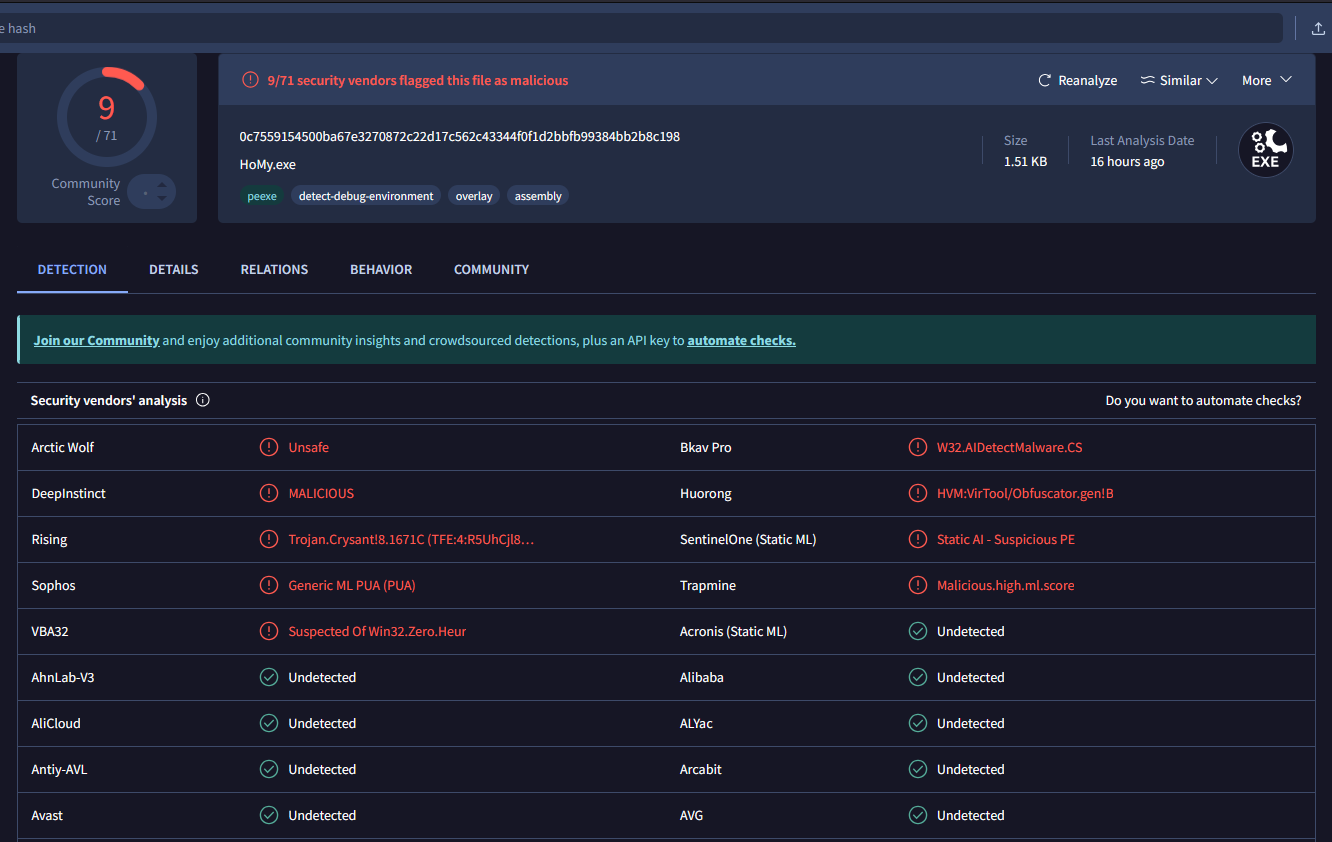
Task: Click the warning icon for the VBA32 detection
Action: [x=269, y=631]
